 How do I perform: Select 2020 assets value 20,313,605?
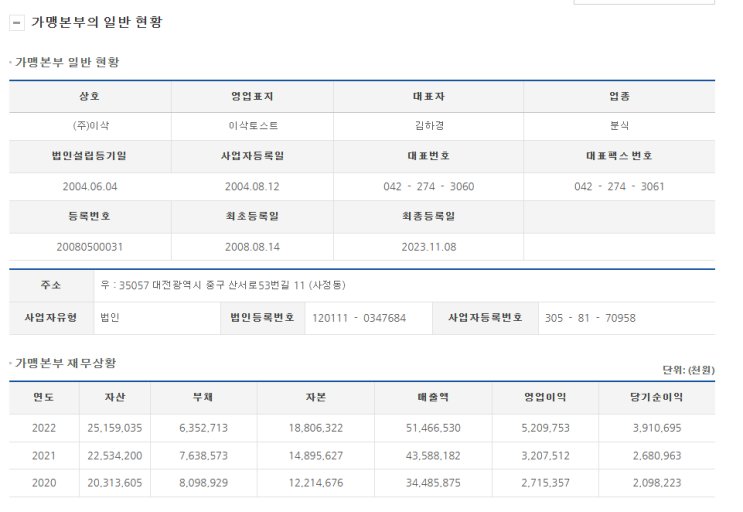(x=115, y=483)
